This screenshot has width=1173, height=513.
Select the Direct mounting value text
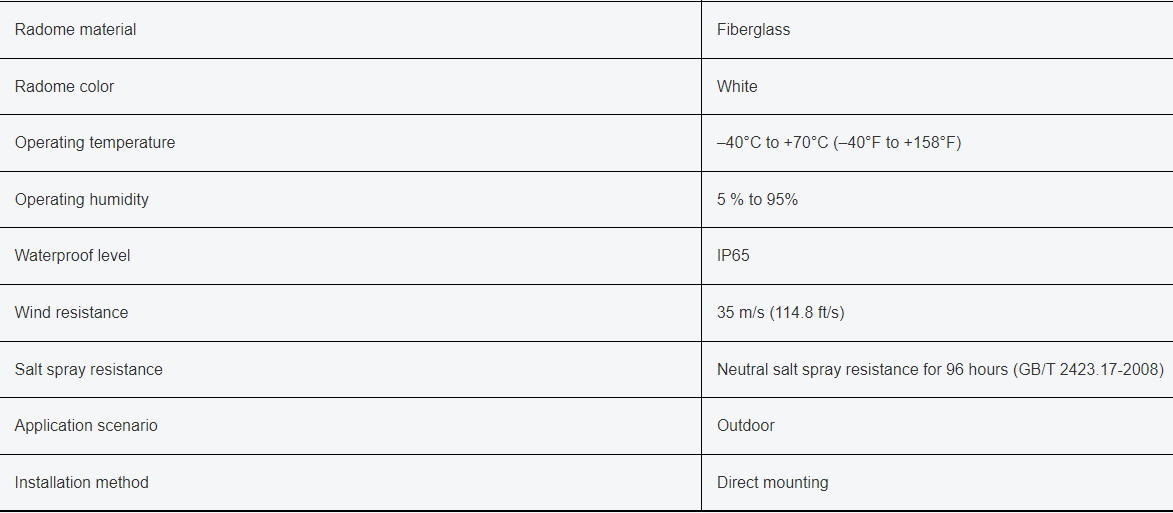[773, 482]
